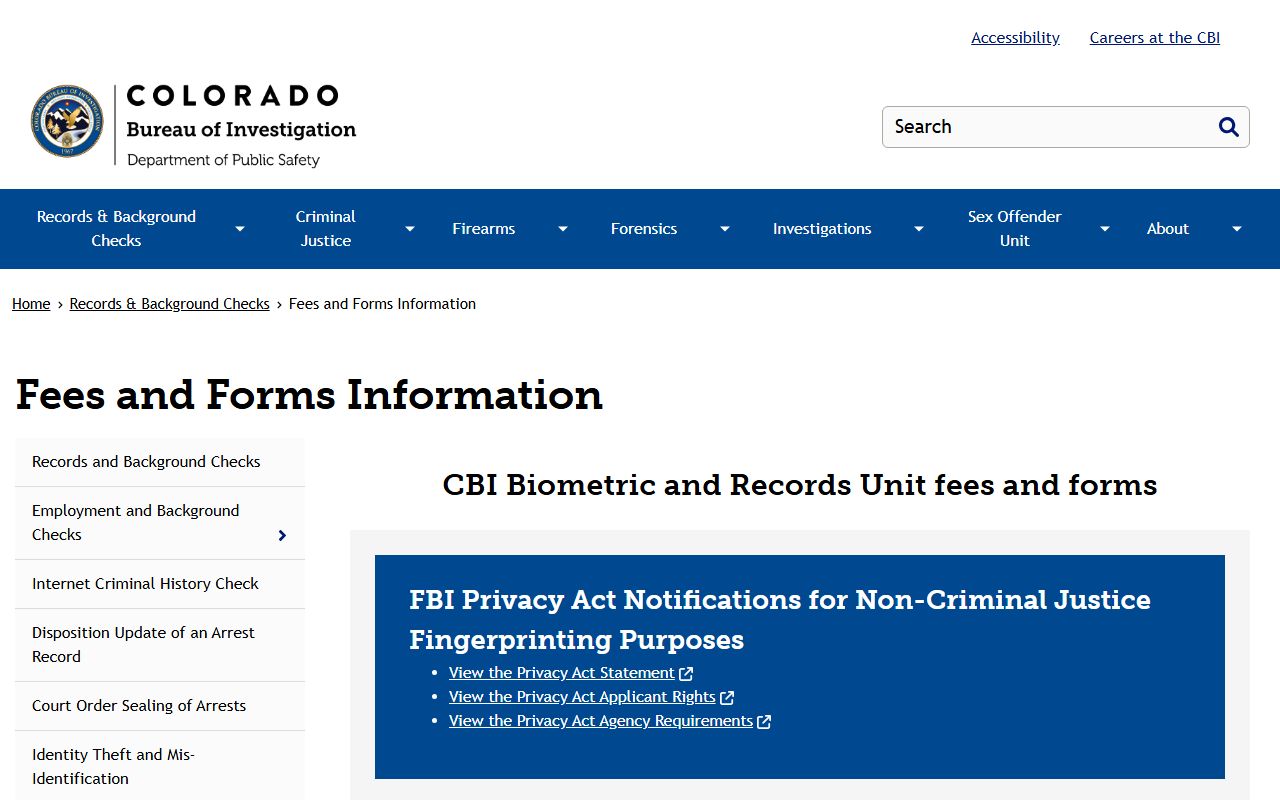Expand About menu dropdown arrow
Image resolution: width=1280 pixels, height=800 pixels.
pyautogui.click(x=1237, y=229)
